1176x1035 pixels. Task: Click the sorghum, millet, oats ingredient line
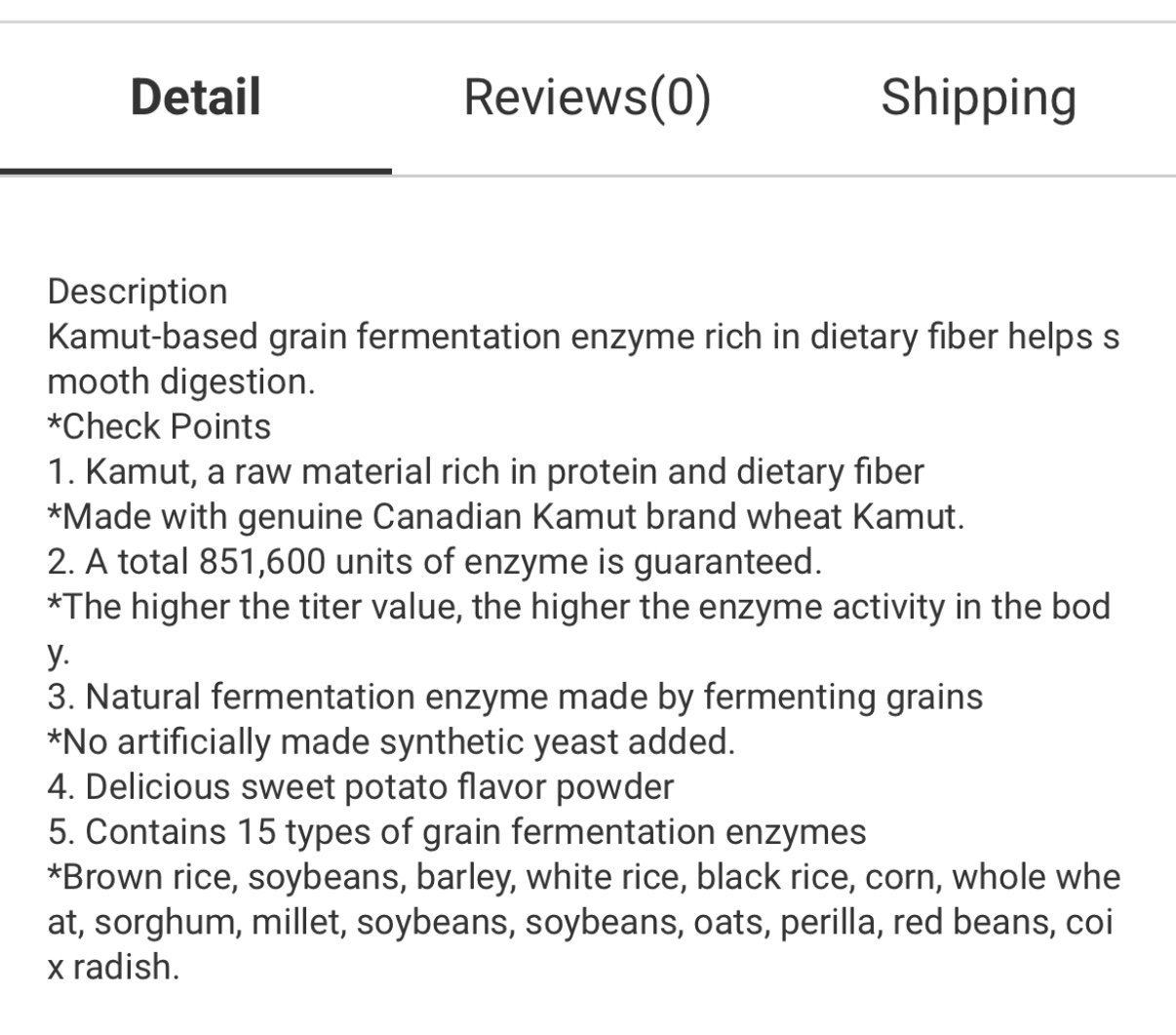click(580, 921)
